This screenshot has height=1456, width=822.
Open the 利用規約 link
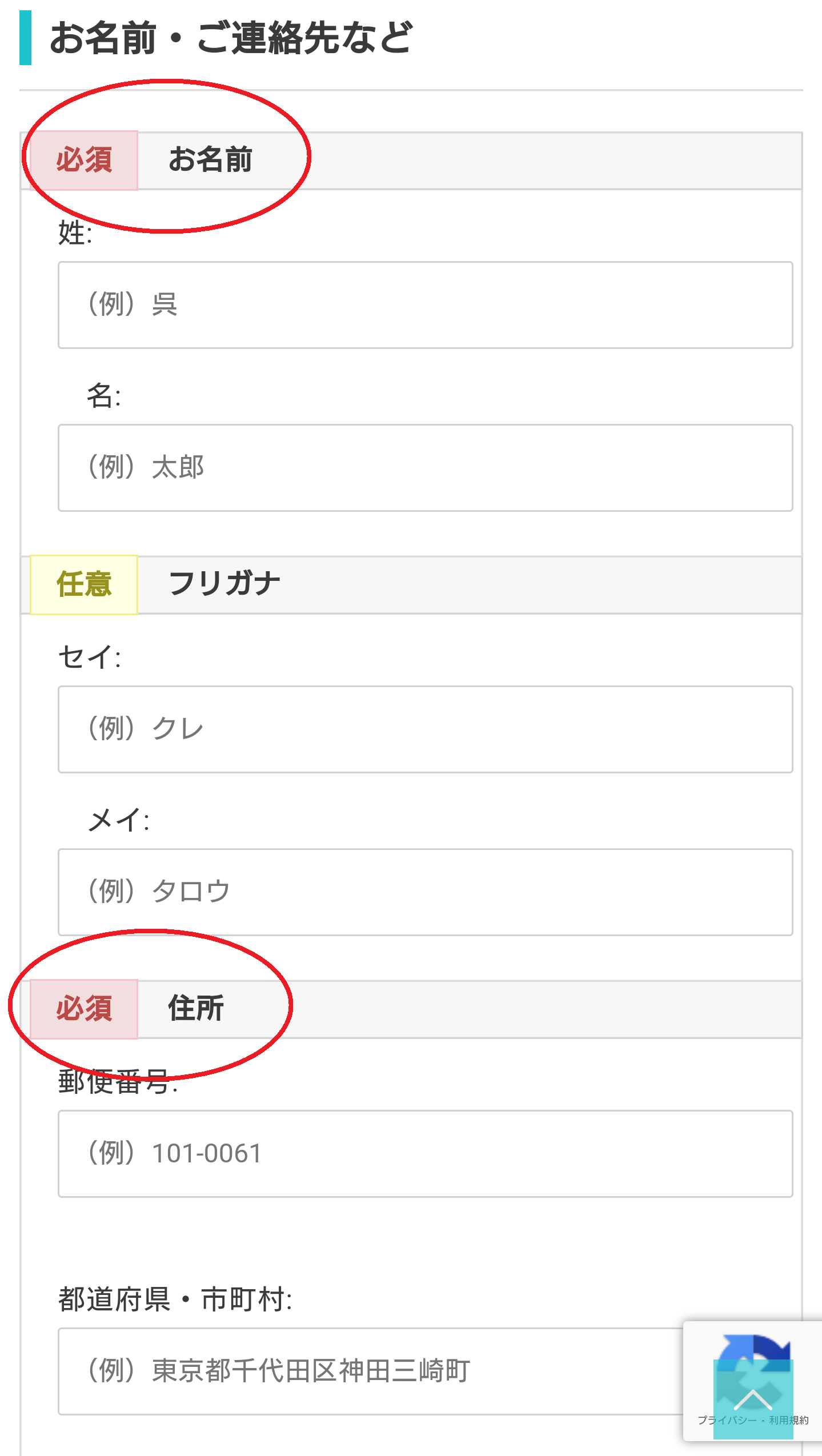click(789, 1421)
